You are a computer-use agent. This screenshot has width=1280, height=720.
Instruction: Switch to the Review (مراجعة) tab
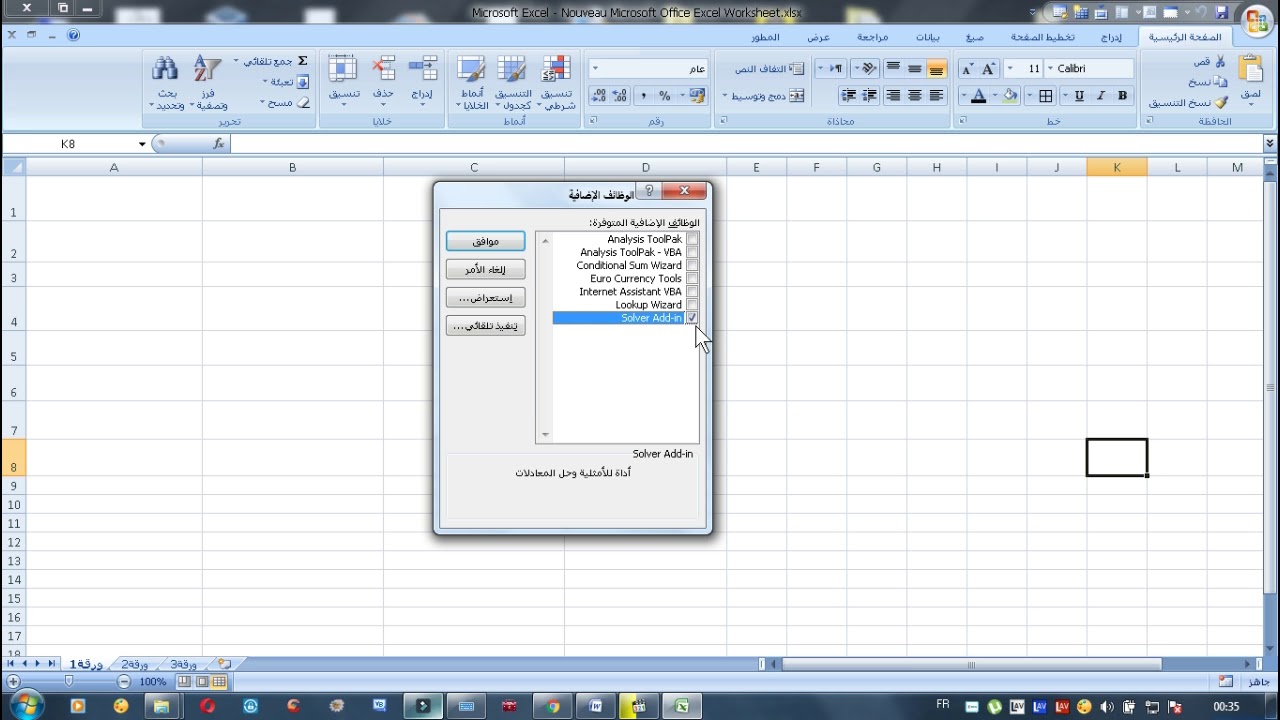point(872,37)
